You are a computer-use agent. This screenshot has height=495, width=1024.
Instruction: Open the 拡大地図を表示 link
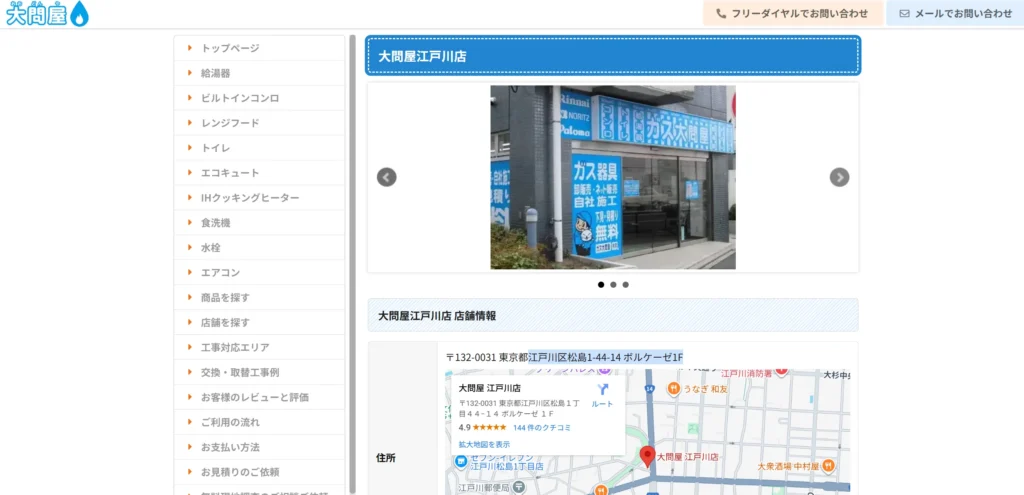pos(484,444)
